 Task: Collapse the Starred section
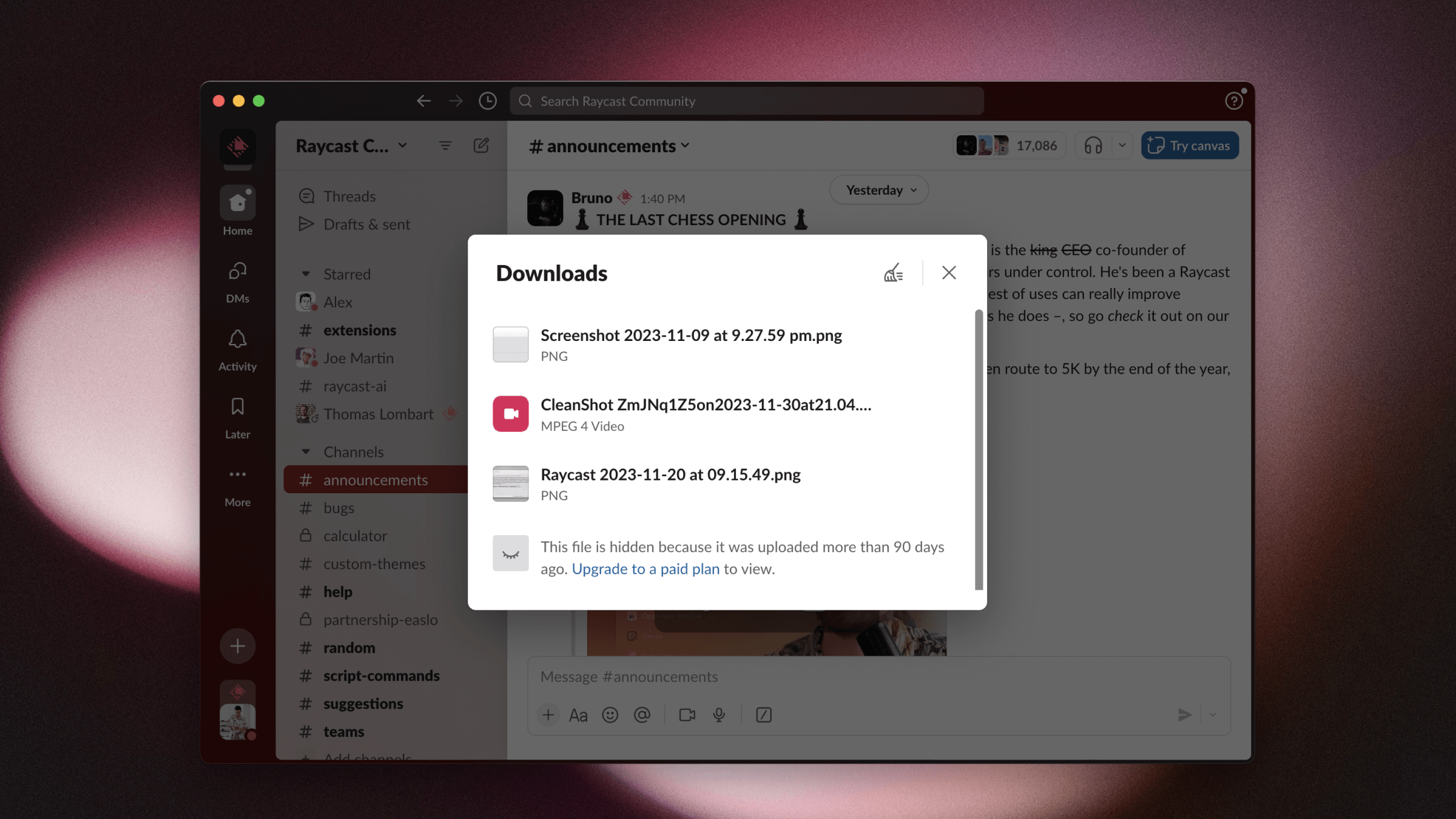tap(306, 274)
